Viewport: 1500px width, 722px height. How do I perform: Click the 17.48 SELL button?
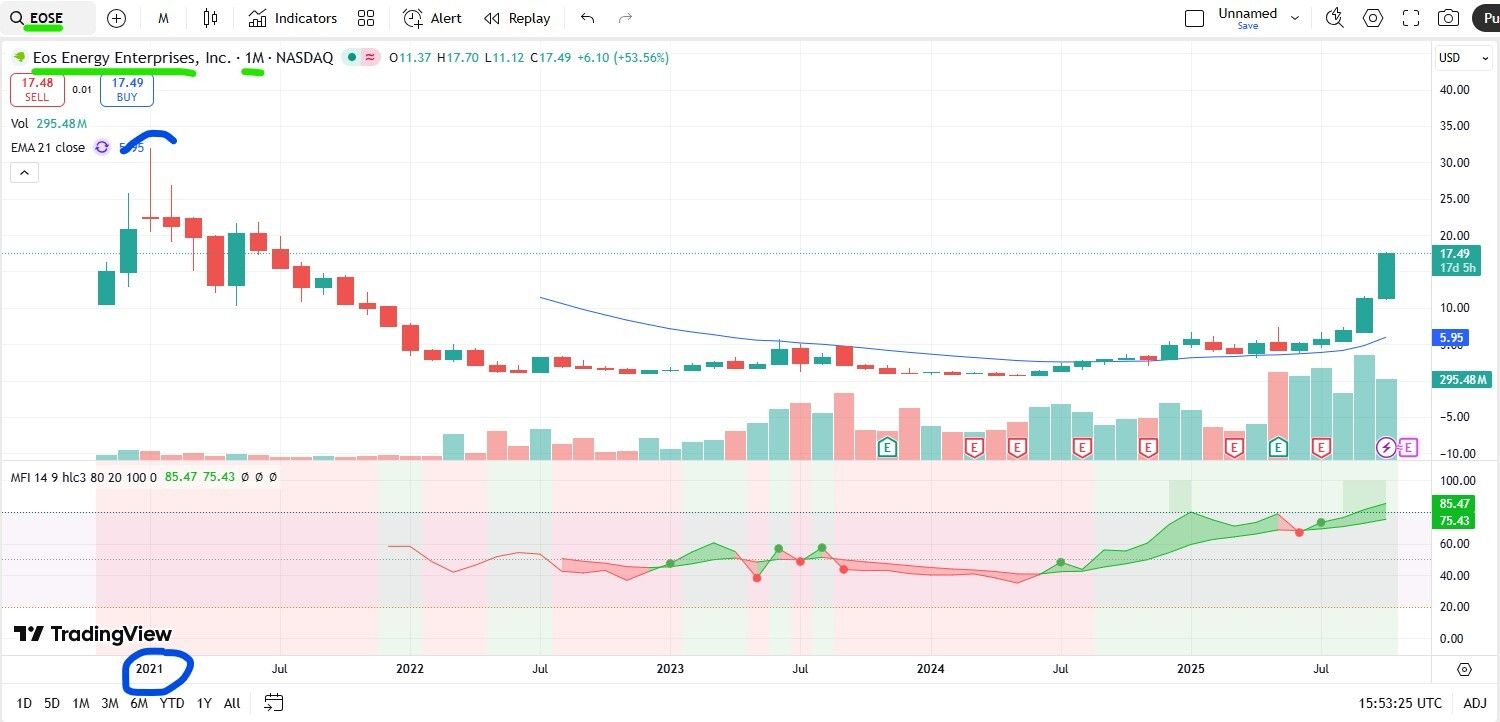[37, 90]
